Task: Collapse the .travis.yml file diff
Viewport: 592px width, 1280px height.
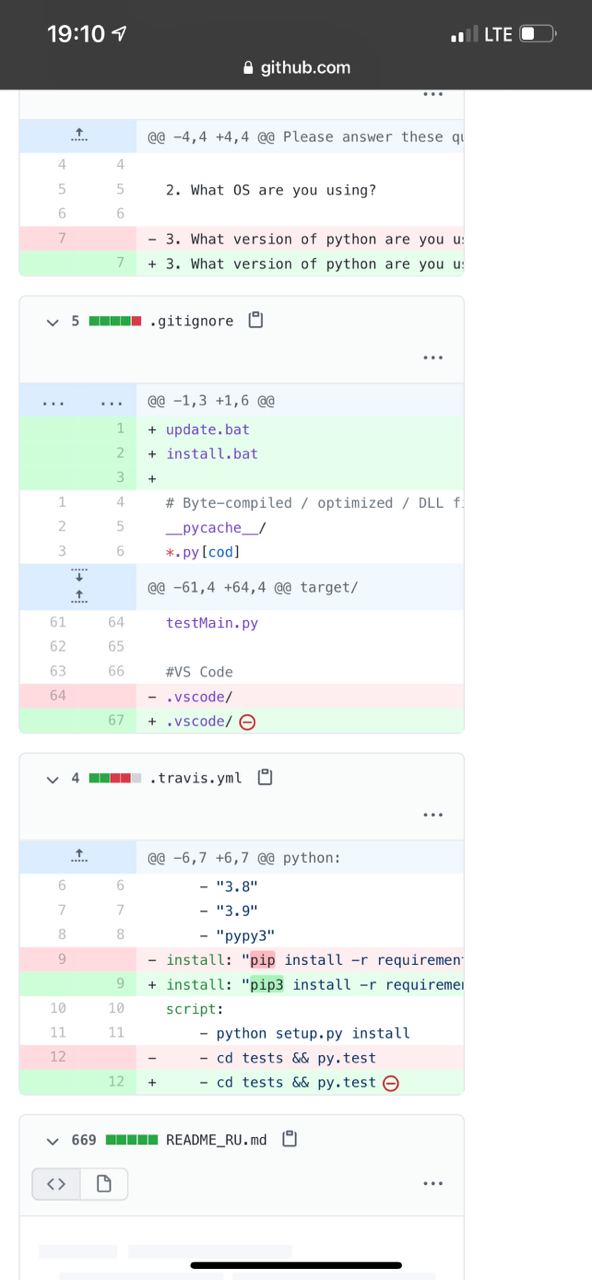Action: [53, 778]
